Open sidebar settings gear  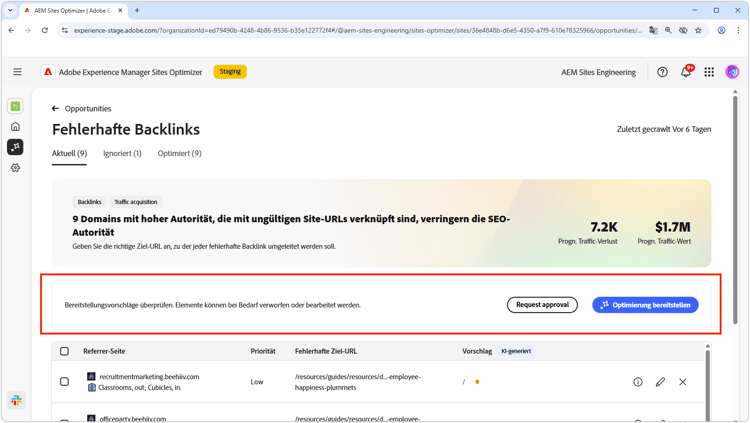[x=15, y=167]
